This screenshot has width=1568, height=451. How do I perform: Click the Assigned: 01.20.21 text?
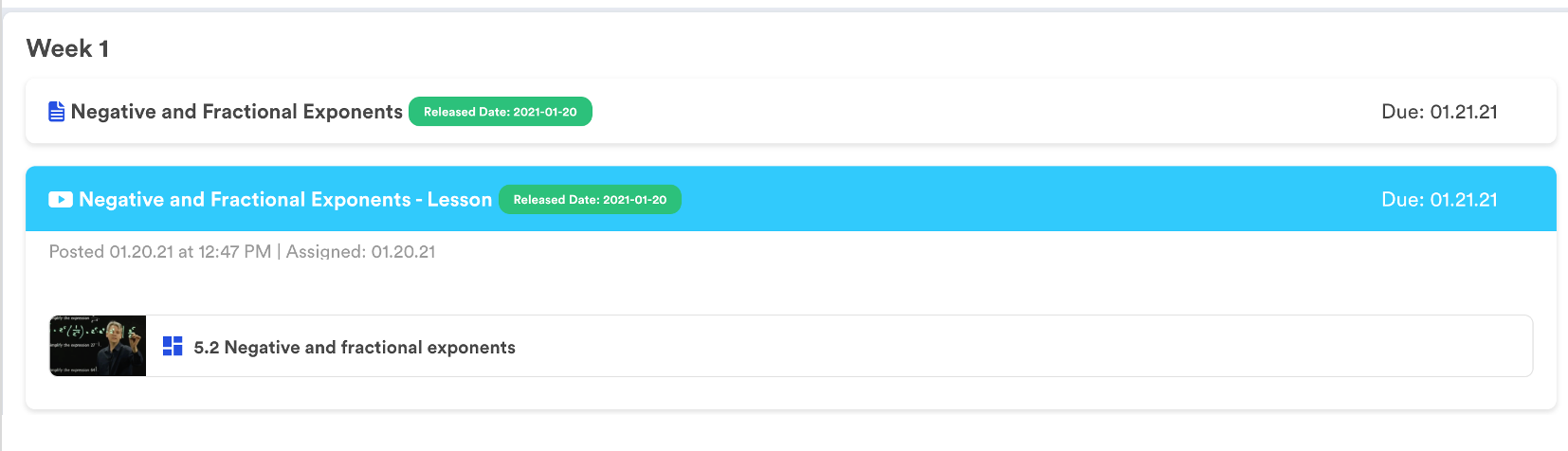(360, 252)
